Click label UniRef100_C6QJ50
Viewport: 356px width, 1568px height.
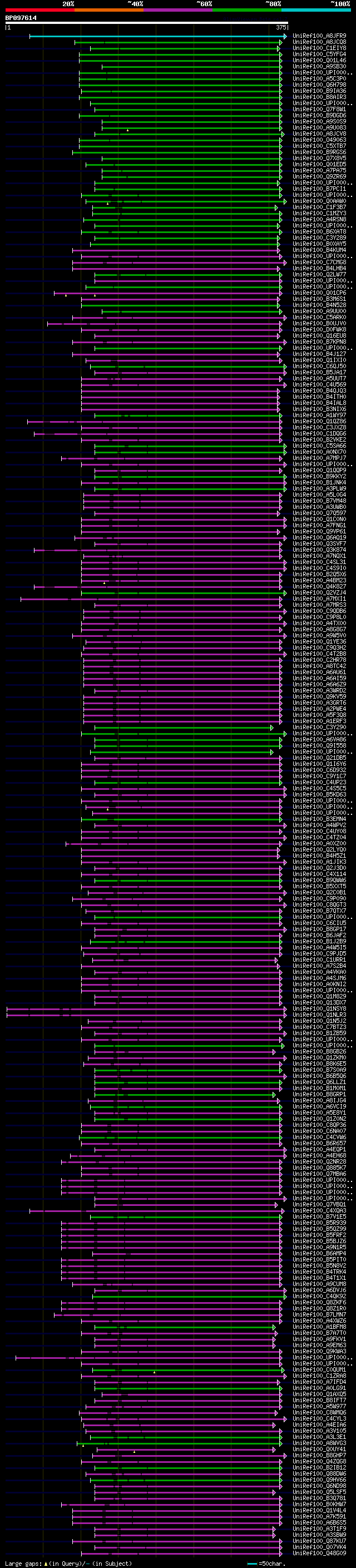tap(319, 366)
